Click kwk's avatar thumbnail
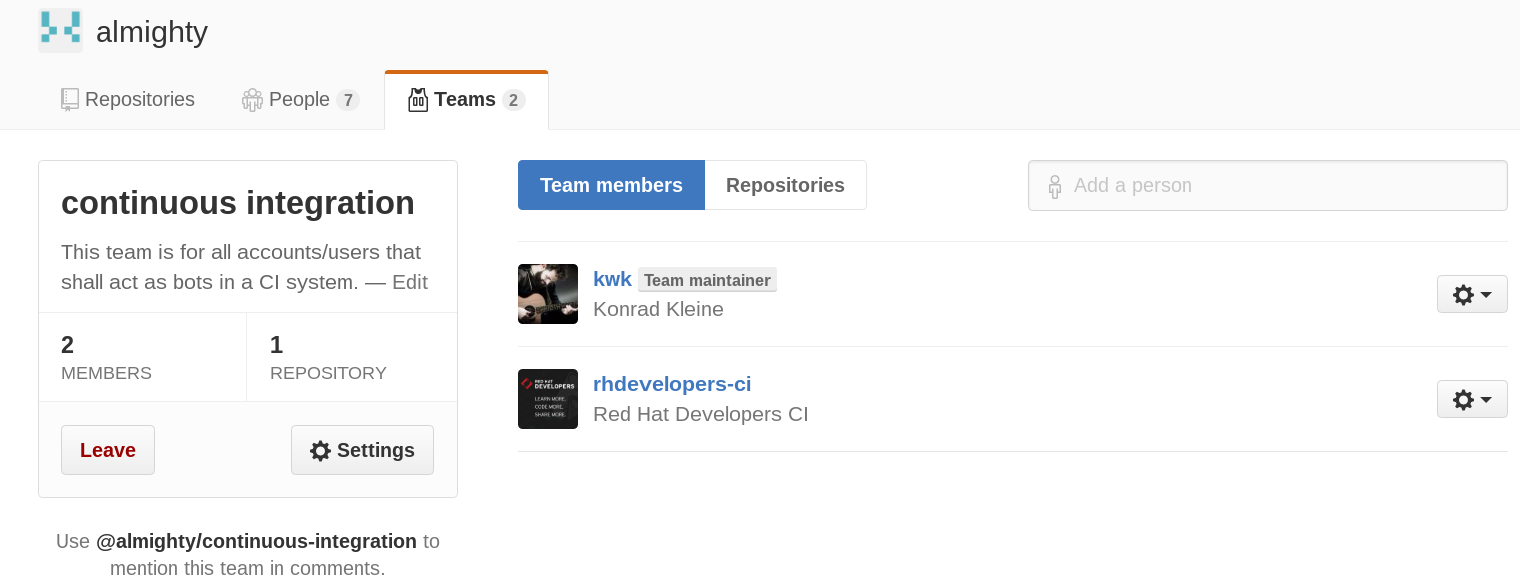Screen dimensions: 1520x583 tap(548, 294)
